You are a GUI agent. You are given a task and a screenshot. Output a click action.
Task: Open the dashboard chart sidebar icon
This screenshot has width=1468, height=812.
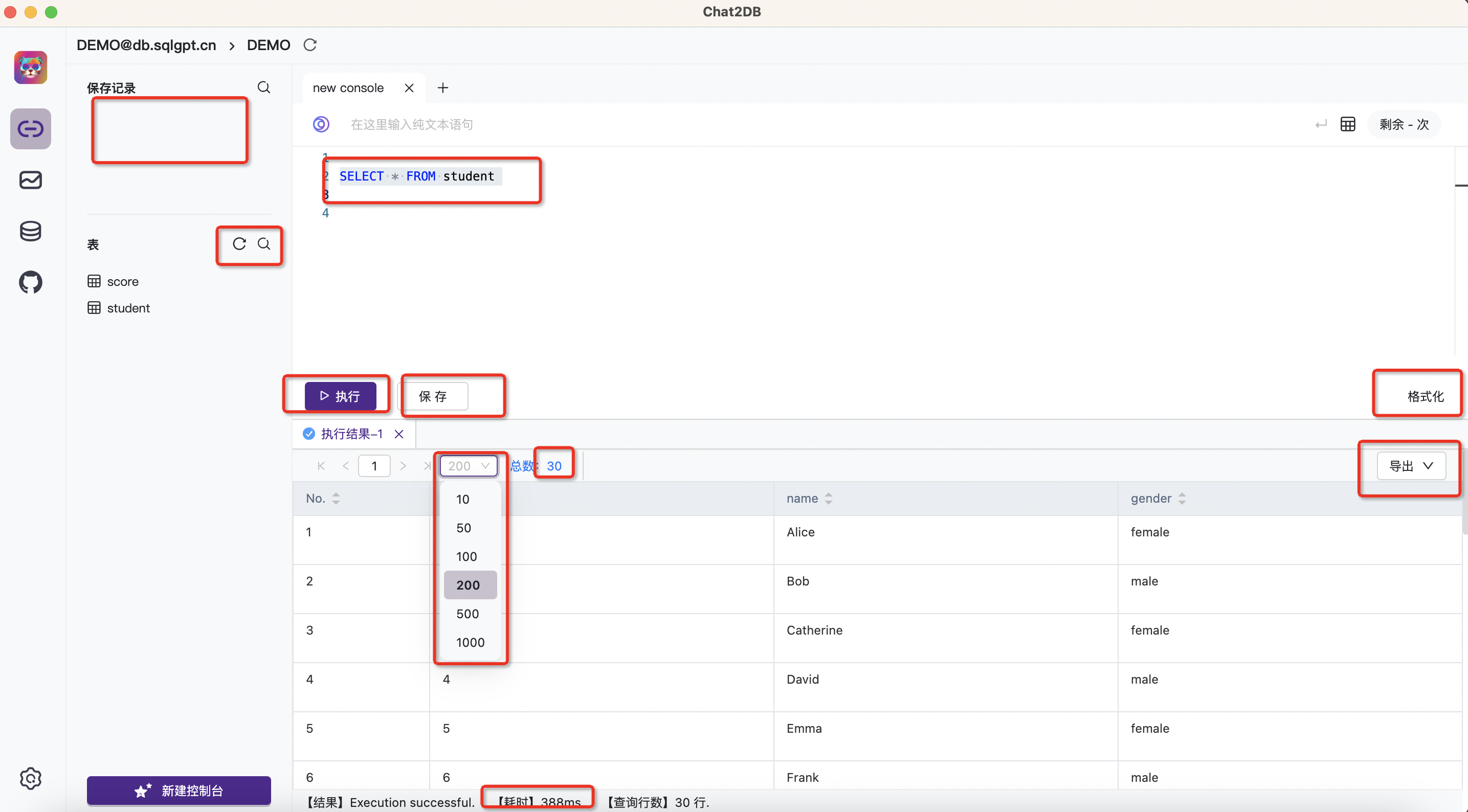click(31, 180)
